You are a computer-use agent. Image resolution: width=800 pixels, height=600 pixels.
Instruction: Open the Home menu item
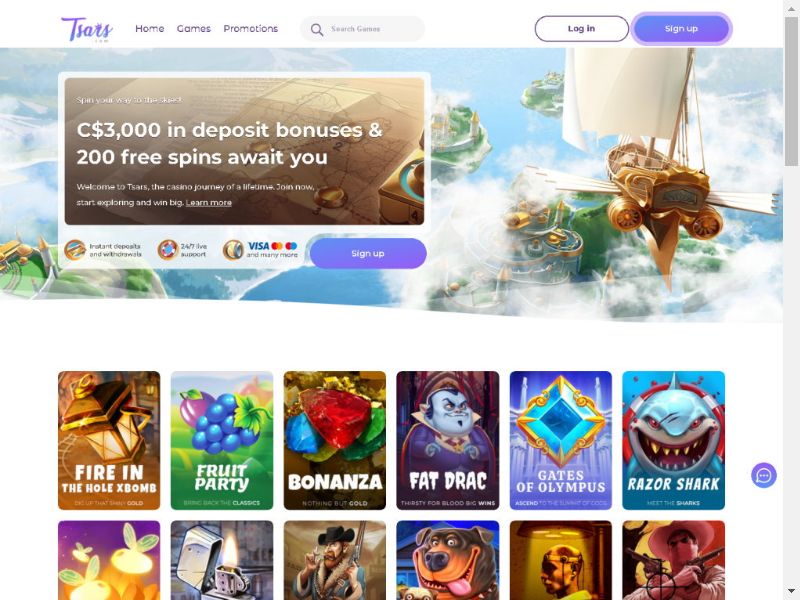click(x=149, y=29)
